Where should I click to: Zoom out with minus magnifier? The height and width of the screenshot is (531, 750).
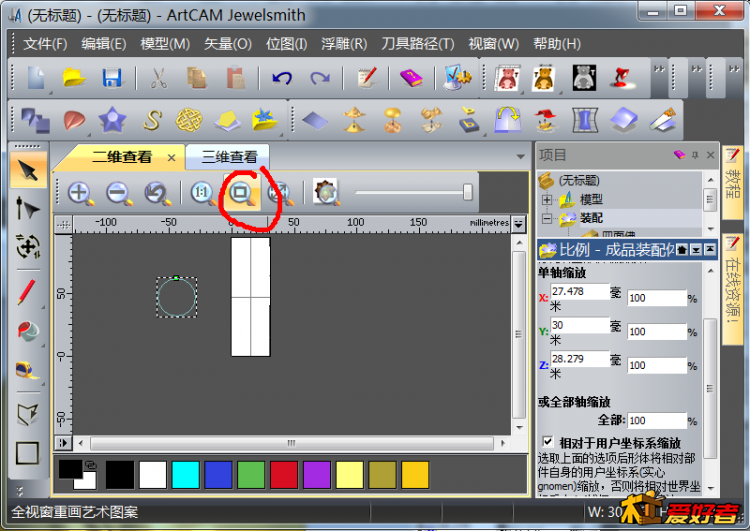point(119,193)
